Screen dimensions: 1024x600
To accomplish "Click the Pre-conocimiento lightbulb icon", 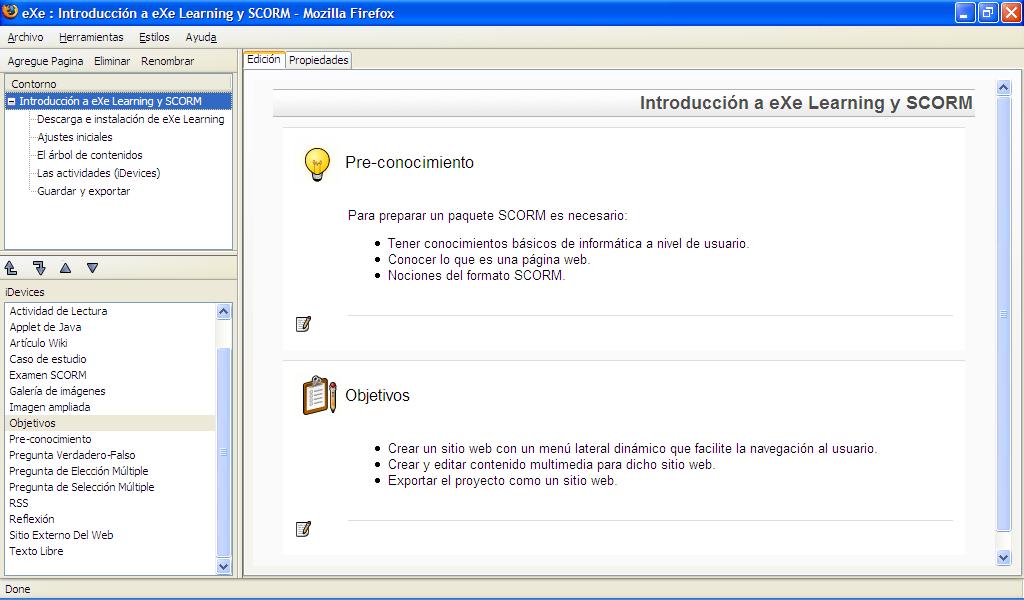I will 317,163.
